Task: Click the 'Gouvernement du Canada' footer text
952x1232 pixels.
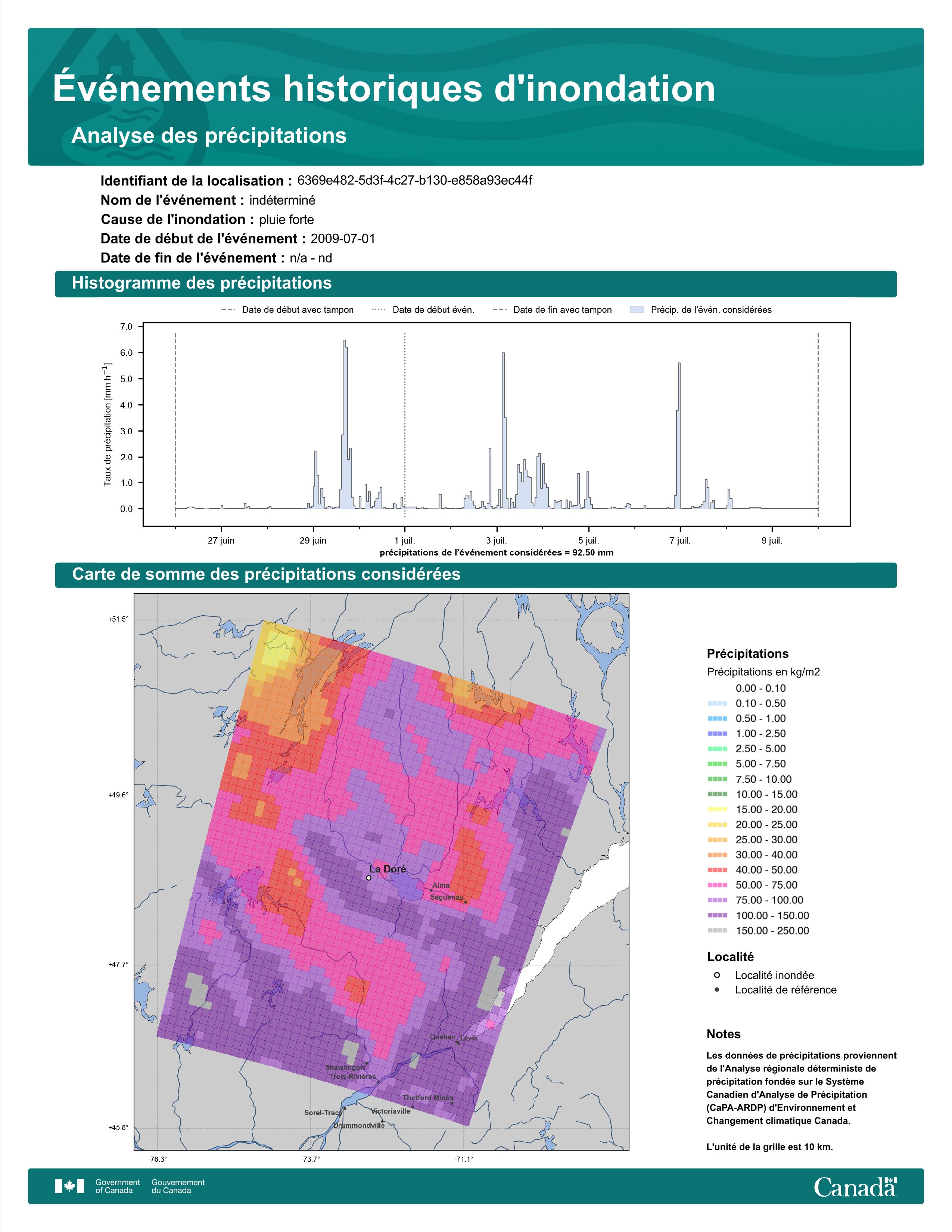Action: 178,1186
